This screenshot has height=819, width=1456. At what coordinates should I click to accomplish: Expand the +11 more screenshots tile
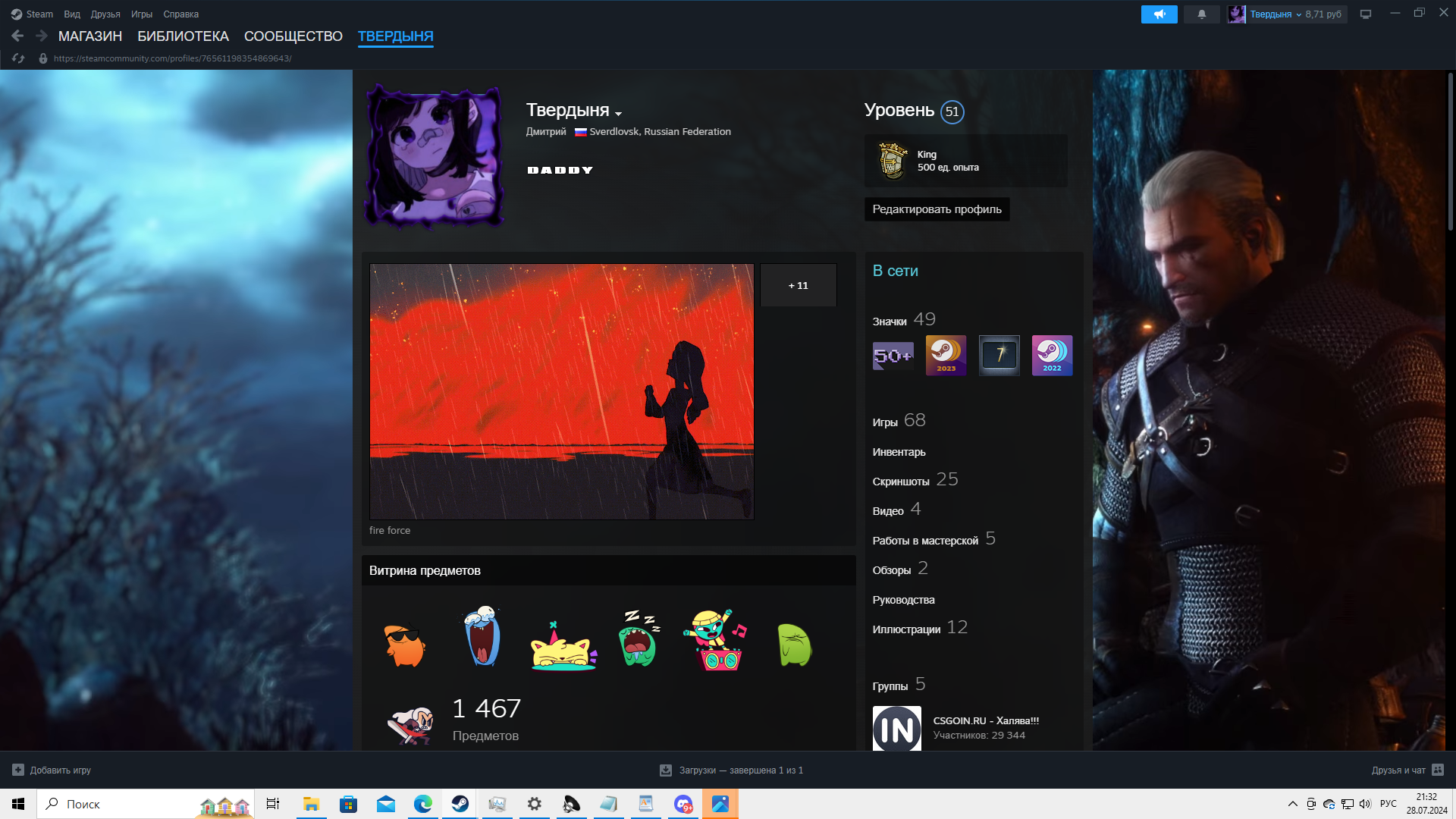coord(798,285)
